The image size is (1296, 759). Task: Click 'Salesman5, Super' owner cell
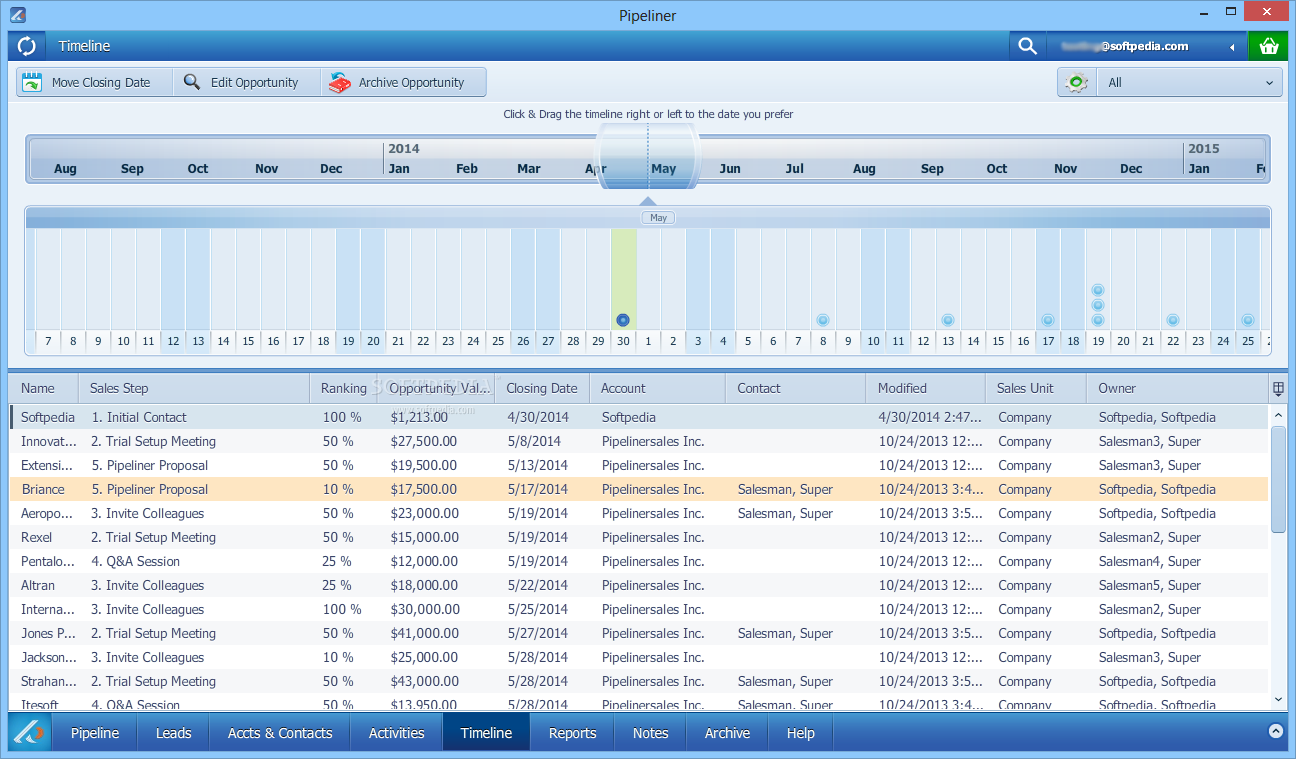1150,585
